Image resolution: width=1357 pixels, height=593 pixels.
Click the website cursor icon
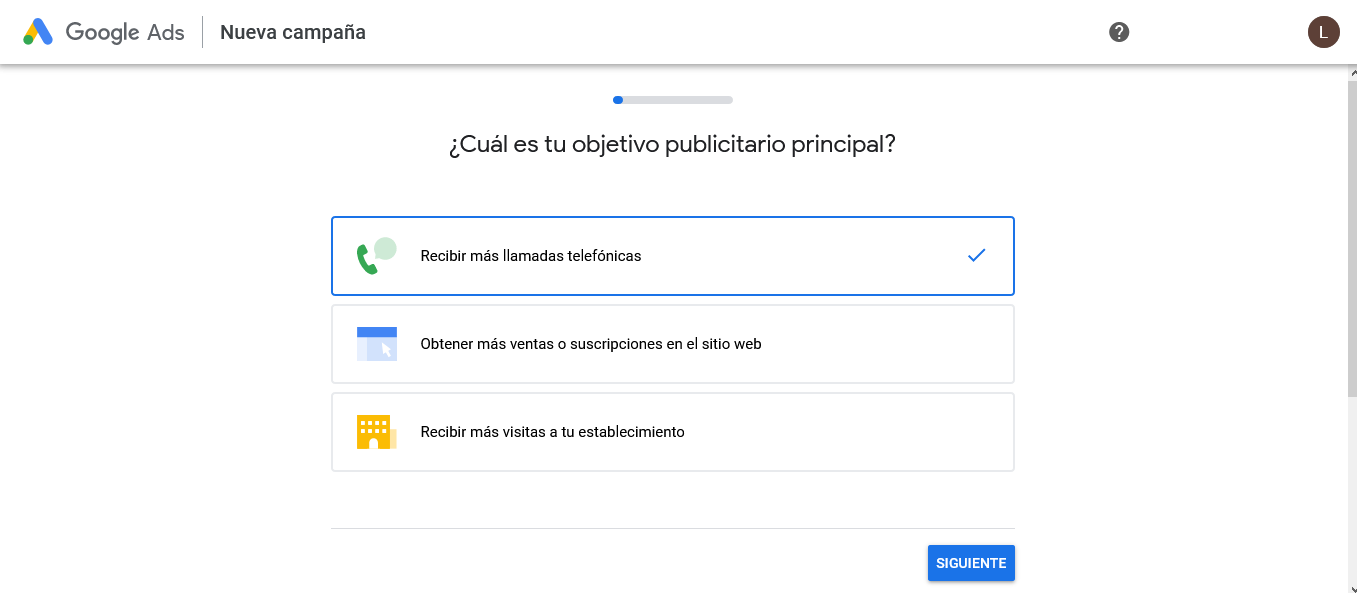coord(375,343)
